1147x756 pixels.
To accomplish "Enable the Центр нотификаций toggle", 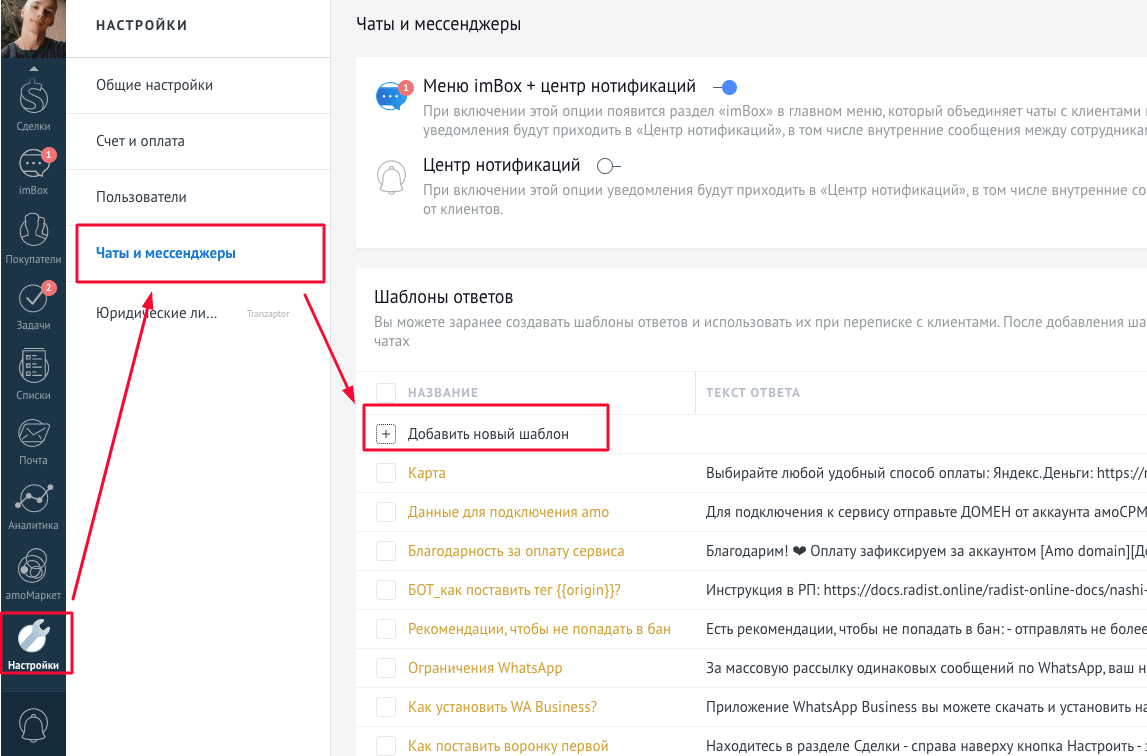I will (608, 166).
